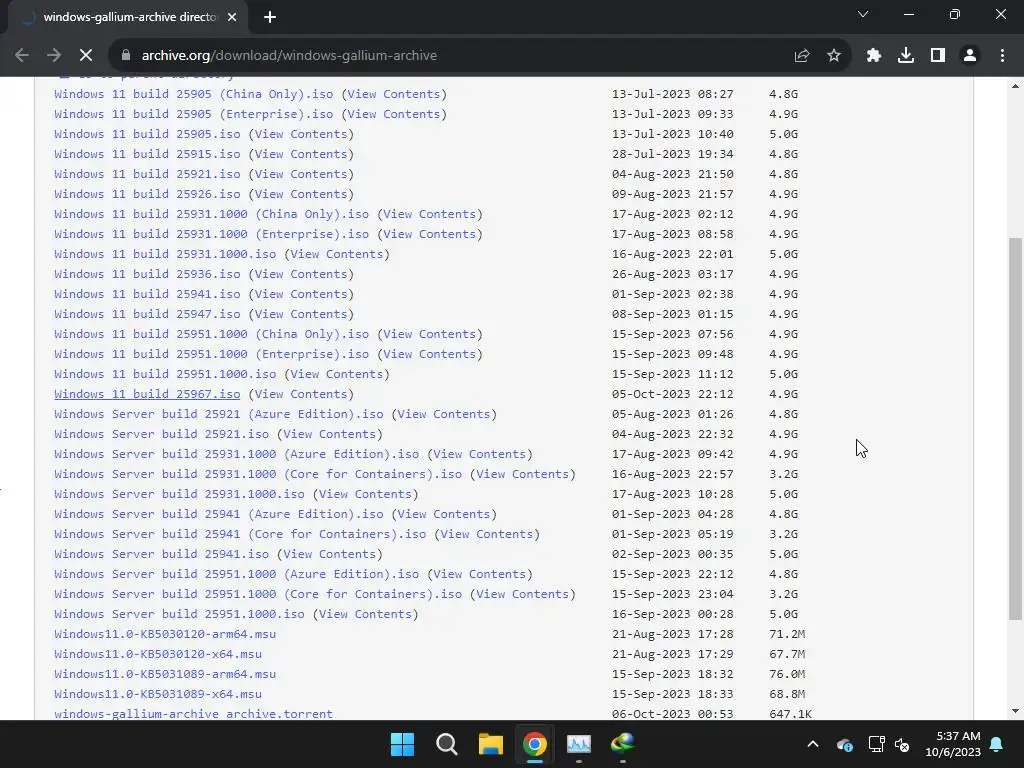This screenshot has width=1024, height=768.
Task: Download Windows 11 build 25931.1000.iso
Action: point(165,254)
